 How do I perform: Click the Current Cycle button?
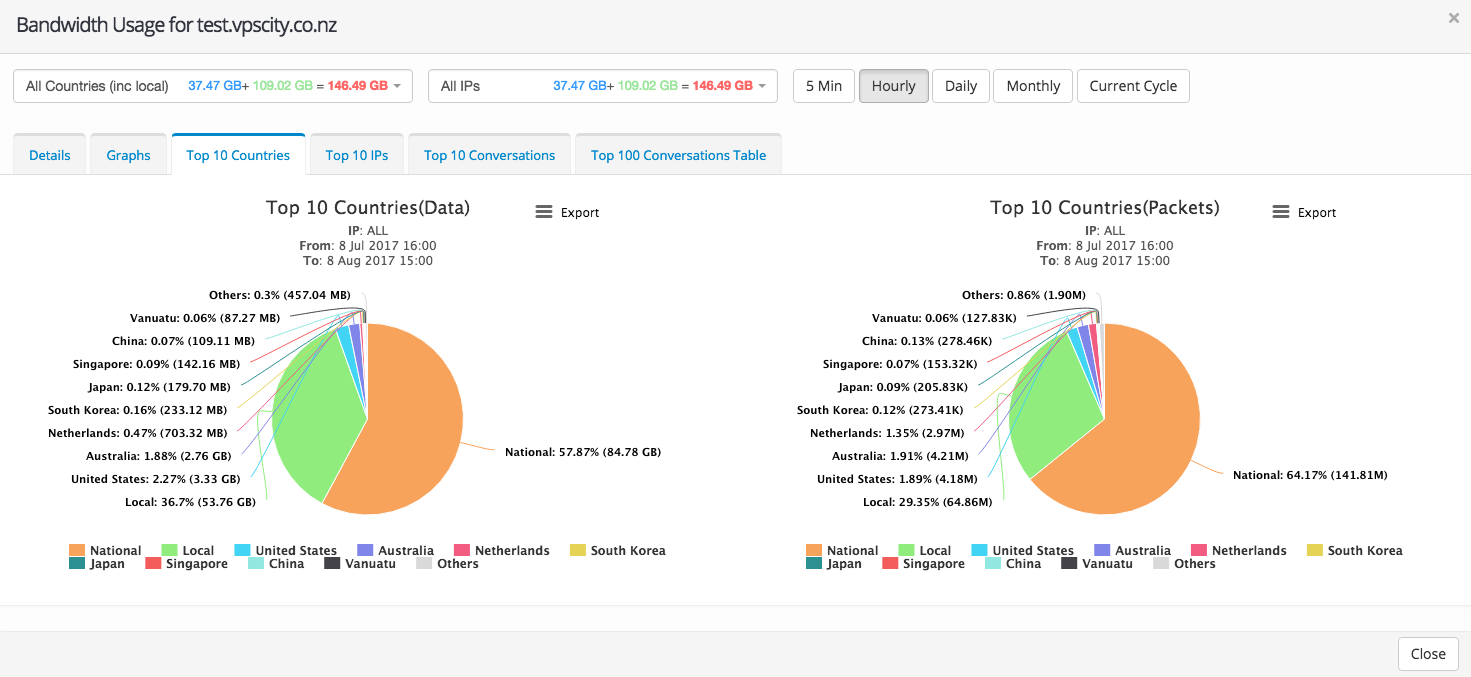point(1132,86)
